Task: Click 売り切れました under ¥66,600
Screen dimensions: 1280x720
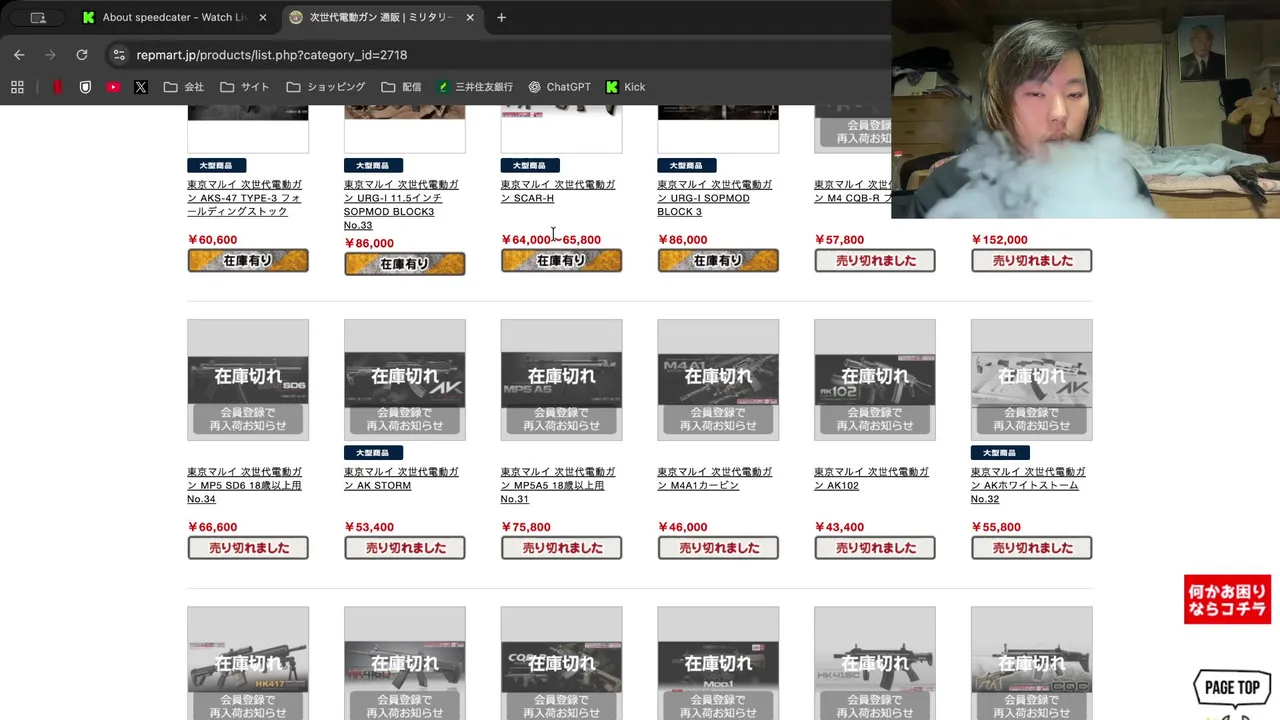Action: click(248, 548)
